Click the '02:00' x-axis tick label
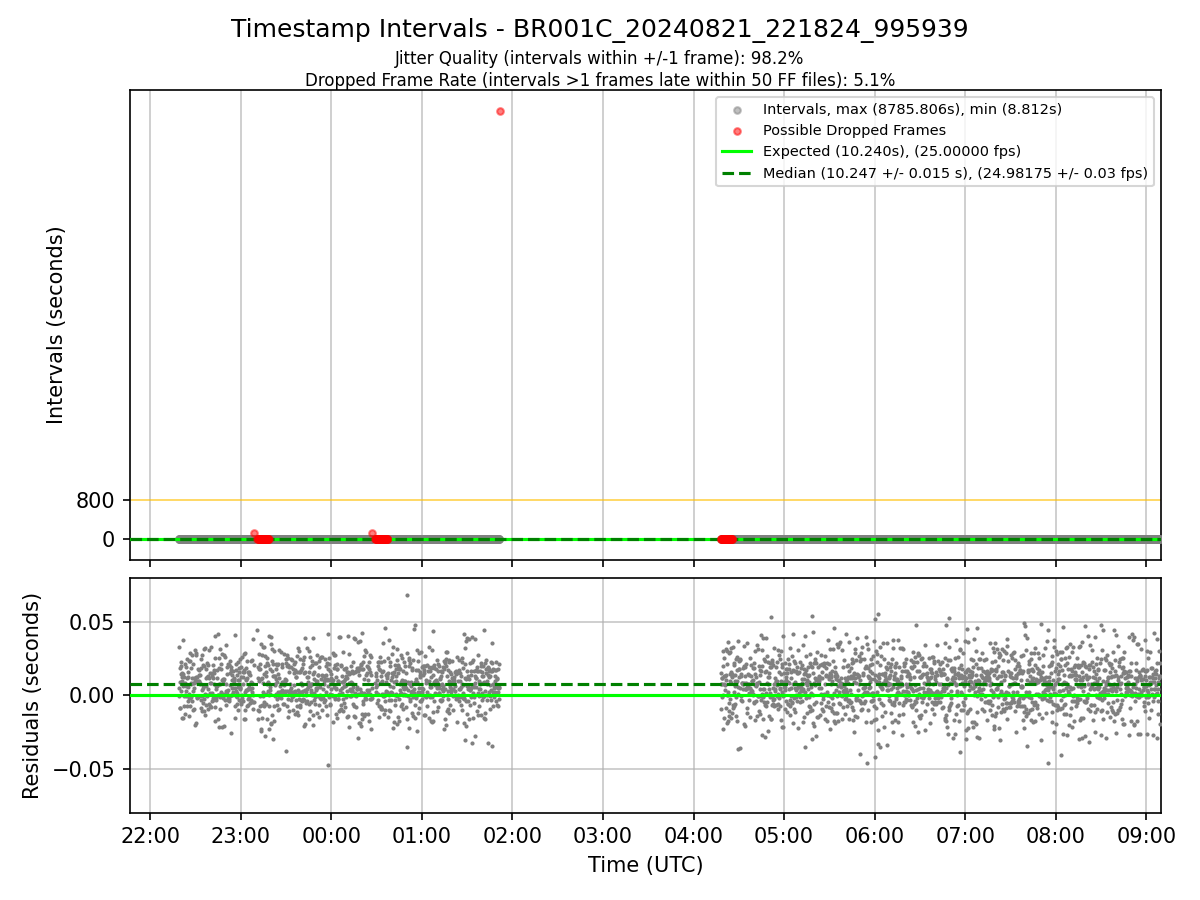The image size is (1200, 900). click(x=512, y=834)
